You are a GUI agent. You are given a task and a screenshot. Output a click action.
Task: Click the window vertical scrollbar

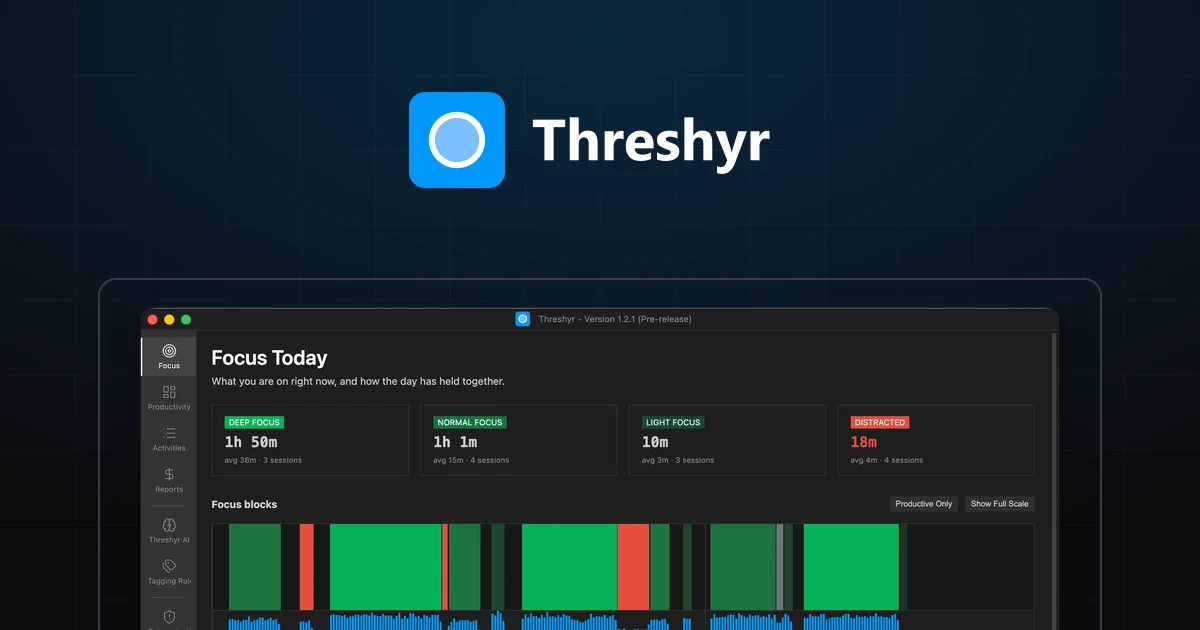[x=1054, y=480]
